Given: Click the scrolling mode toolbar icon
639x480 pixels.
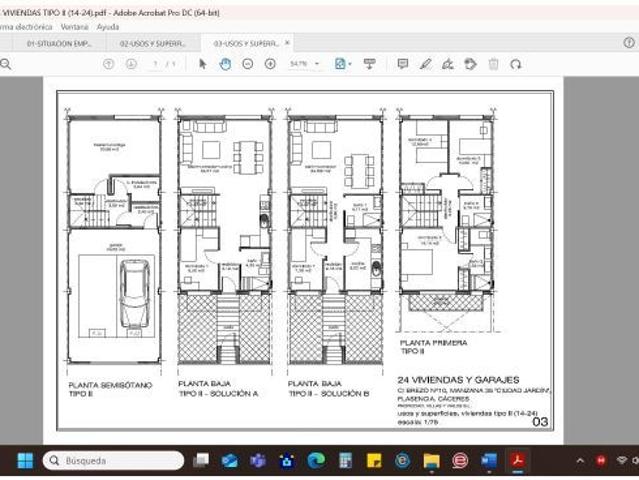Looking at the screenshot, I should (370, 64).
